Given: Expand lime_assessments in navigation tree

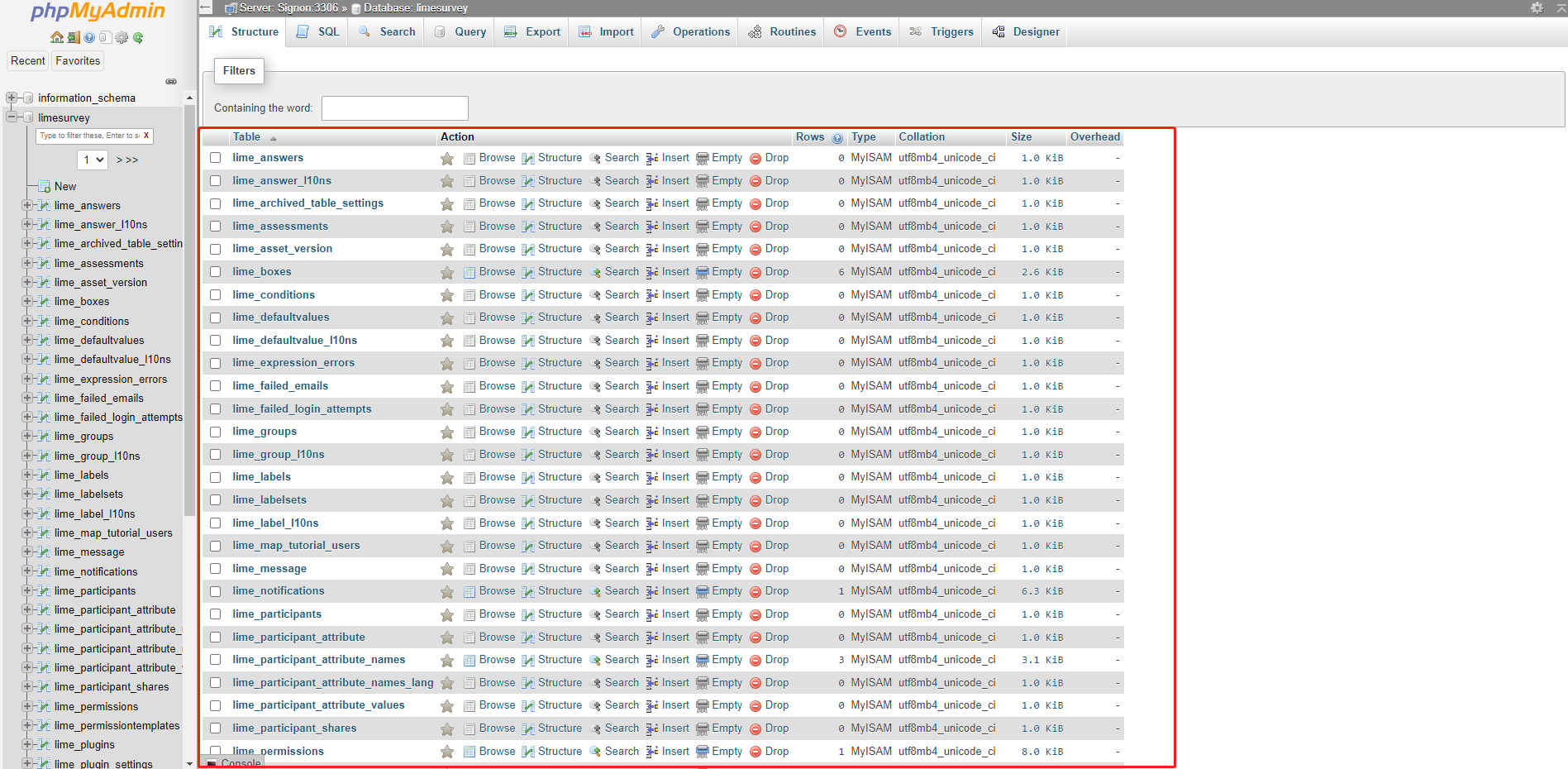Looking at the screenshot, I should point(27,264).
